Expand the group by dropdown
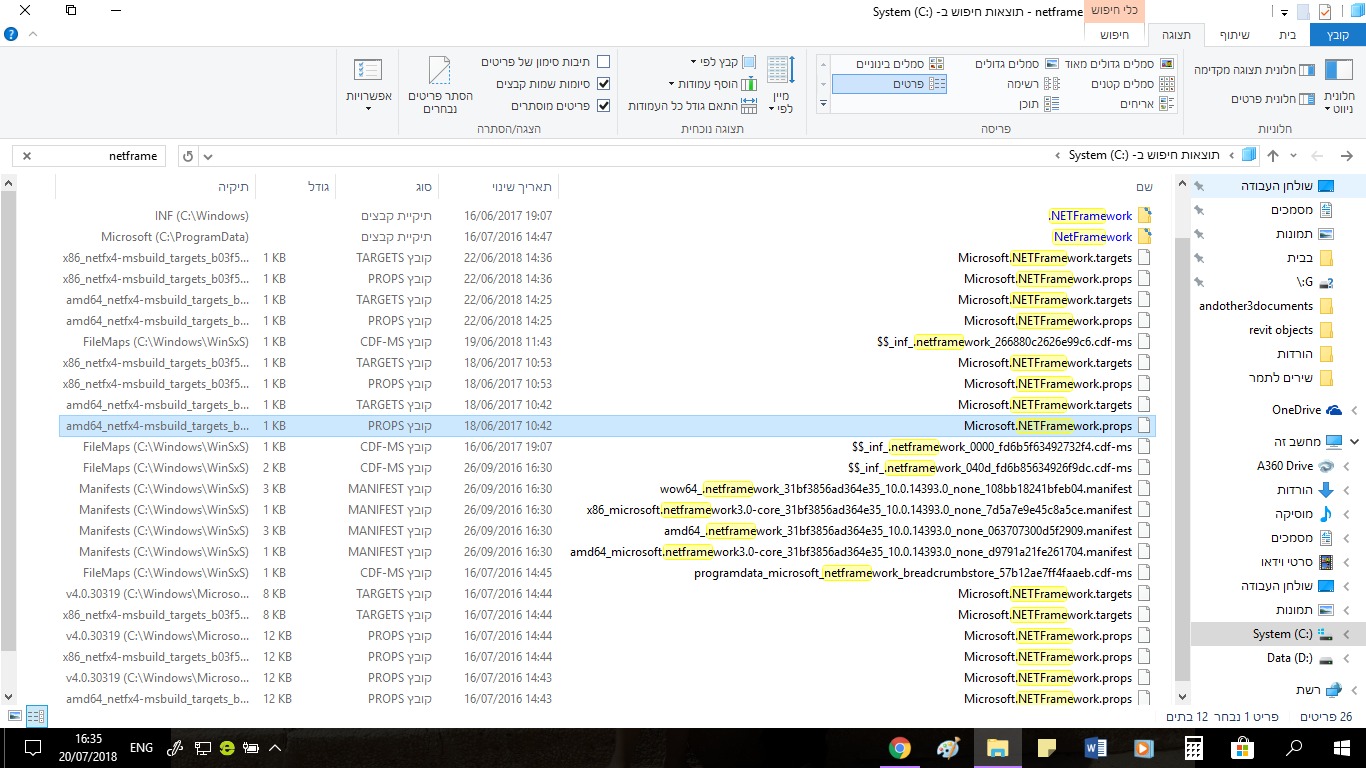This screenshot has height=768, width=1366. 722,62
